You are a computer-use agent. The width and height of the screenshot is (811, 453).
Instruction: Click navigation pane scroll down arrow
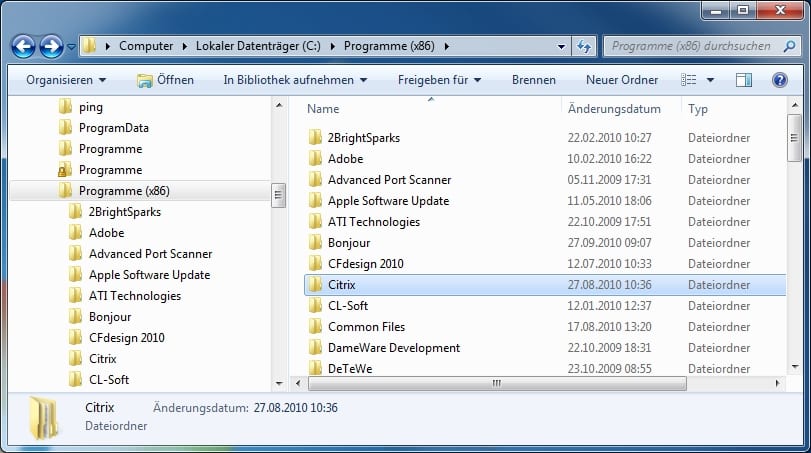pos(279,384)
